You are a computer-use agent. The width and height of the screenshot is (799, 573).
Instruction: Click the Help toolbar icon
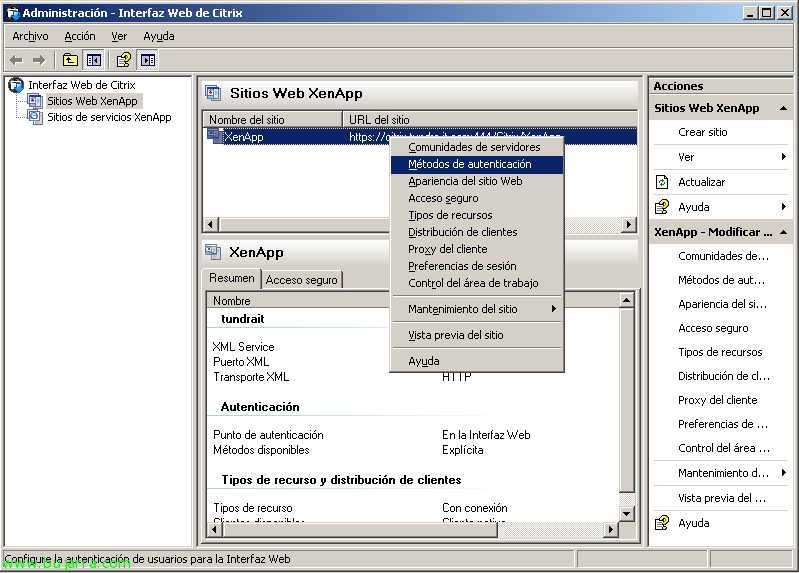[124, 60]
